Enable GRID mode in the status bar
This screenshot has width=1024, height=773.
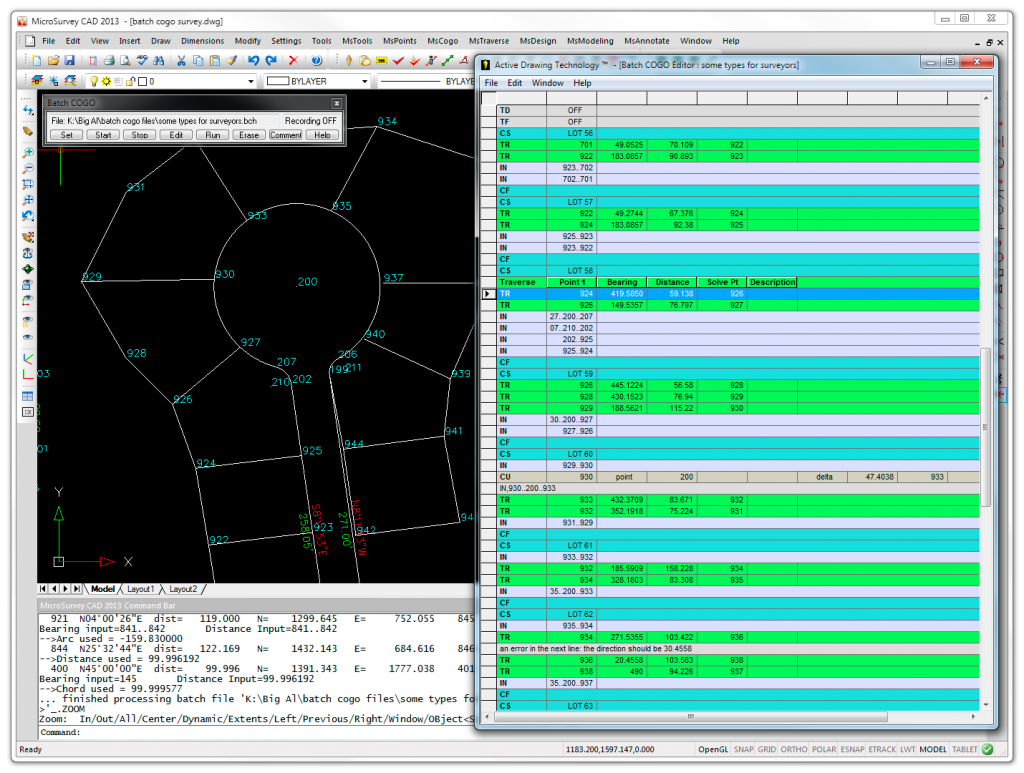point(766,749)
